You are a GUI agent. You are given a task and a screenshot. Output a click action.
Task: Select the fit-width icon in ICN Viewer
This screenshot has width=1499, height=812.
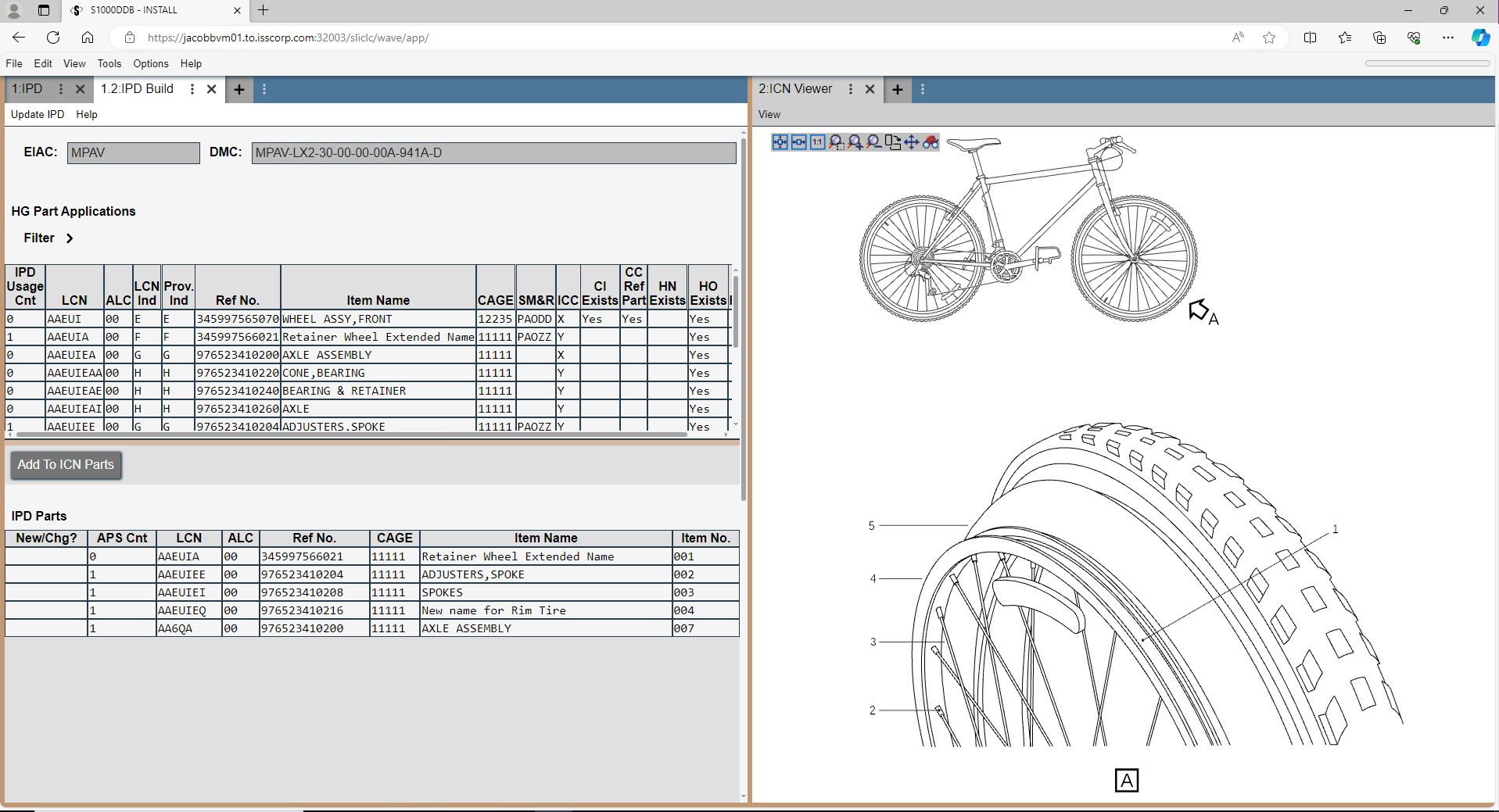(798, 142)
